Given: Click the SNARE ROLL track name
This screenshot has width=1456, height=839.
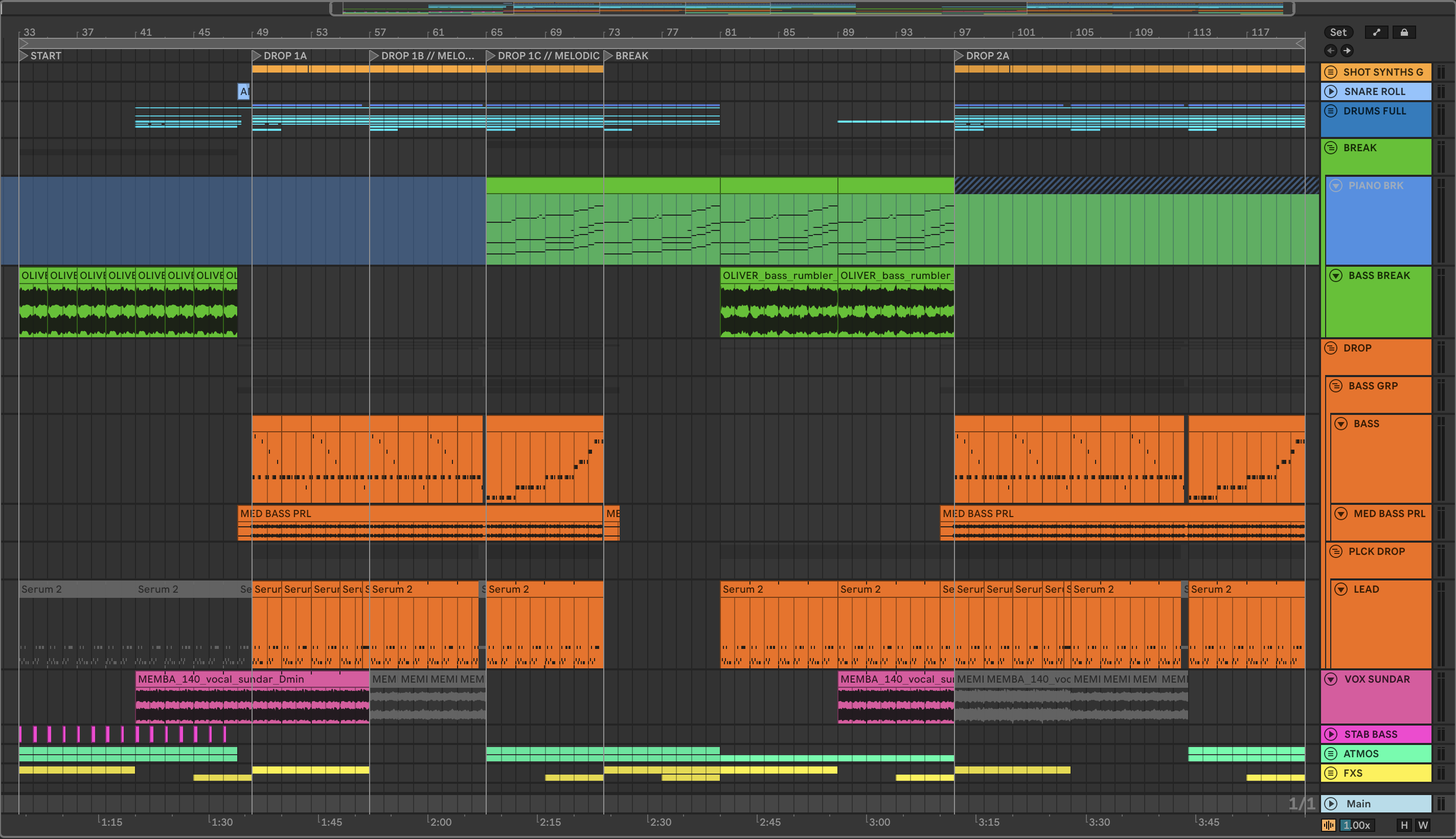Looking at the screenshot, I should point(1375,91).
